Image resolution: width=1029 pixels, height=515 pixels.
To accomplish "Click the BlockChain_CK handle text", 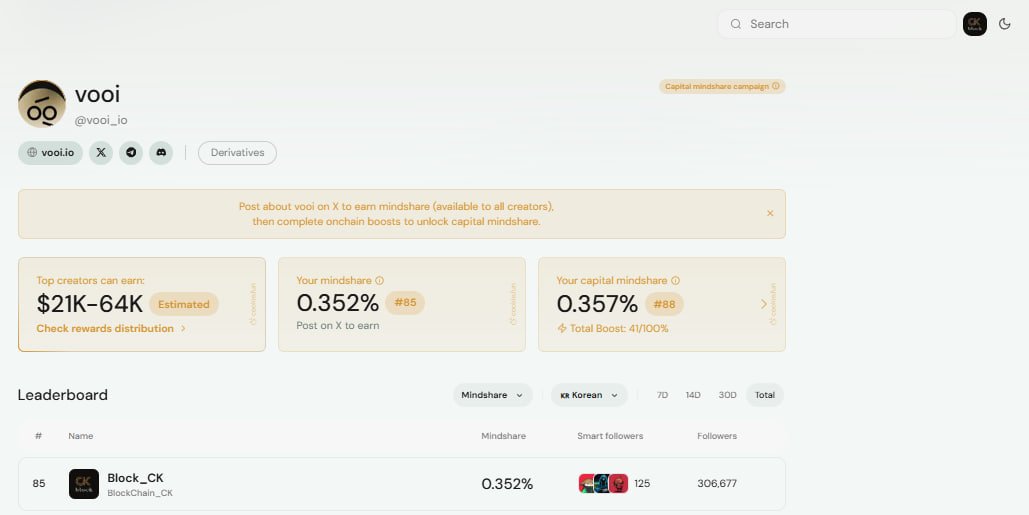I will tap(140, 493).
